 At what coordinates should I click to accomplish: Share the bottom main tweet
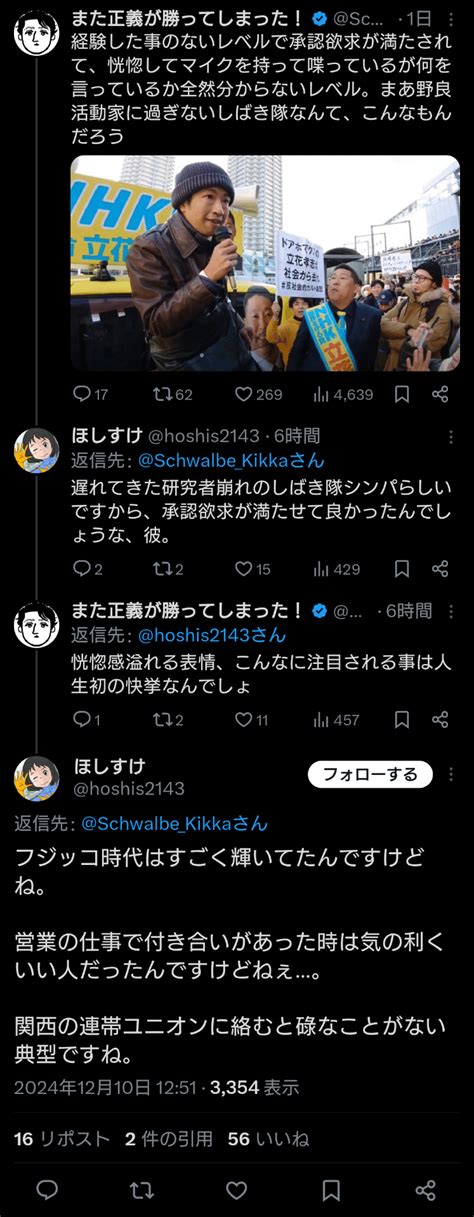[x=425, y=1190]
